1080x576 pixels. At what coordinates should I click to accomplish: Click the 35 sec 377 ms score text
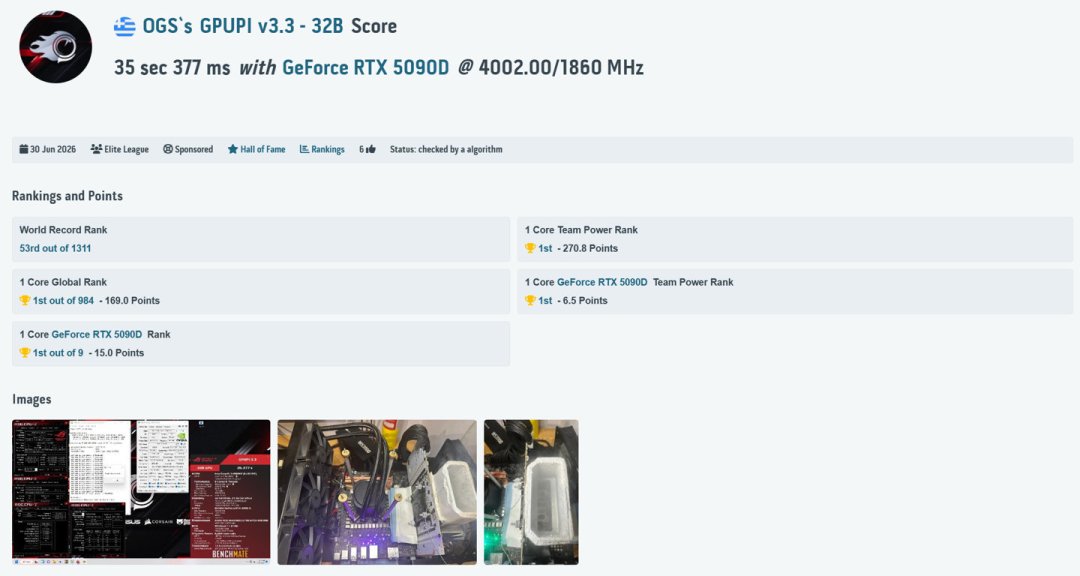coord(172,68)
